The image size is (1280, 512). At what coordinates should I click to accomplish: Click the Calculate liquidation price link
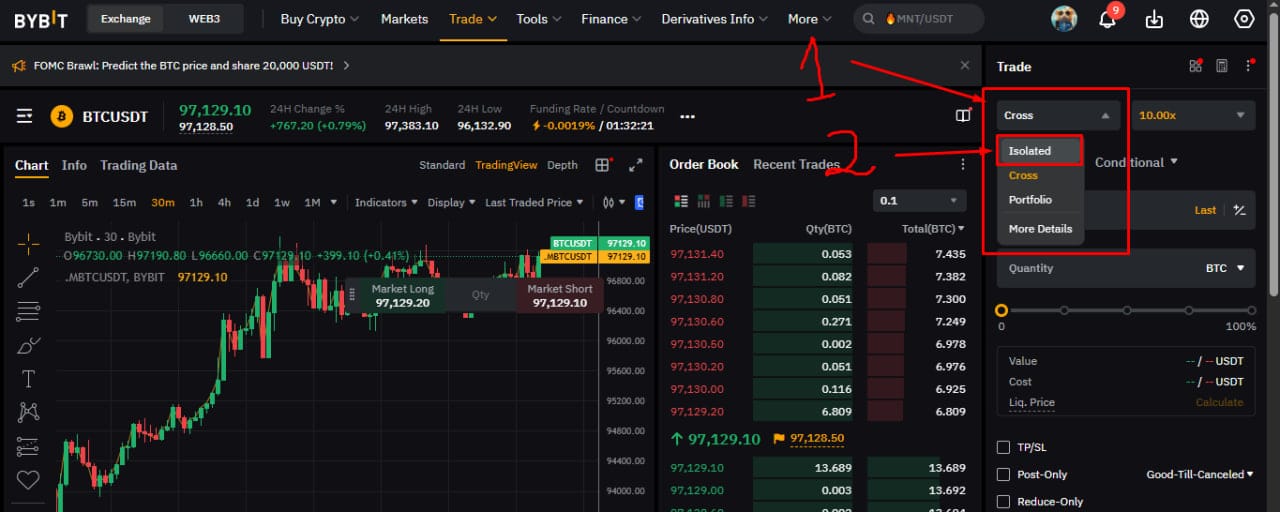(x=1219, y=402)
